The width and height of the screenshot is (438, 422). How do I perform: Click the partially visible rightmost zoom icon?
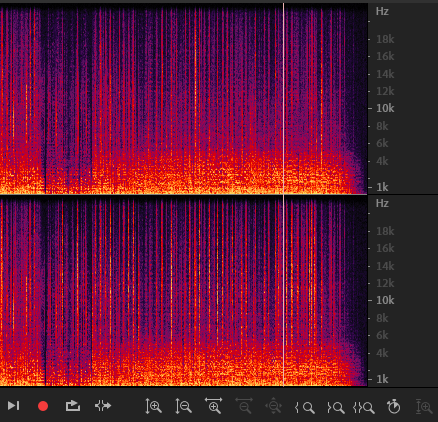[x=424, y=406]
